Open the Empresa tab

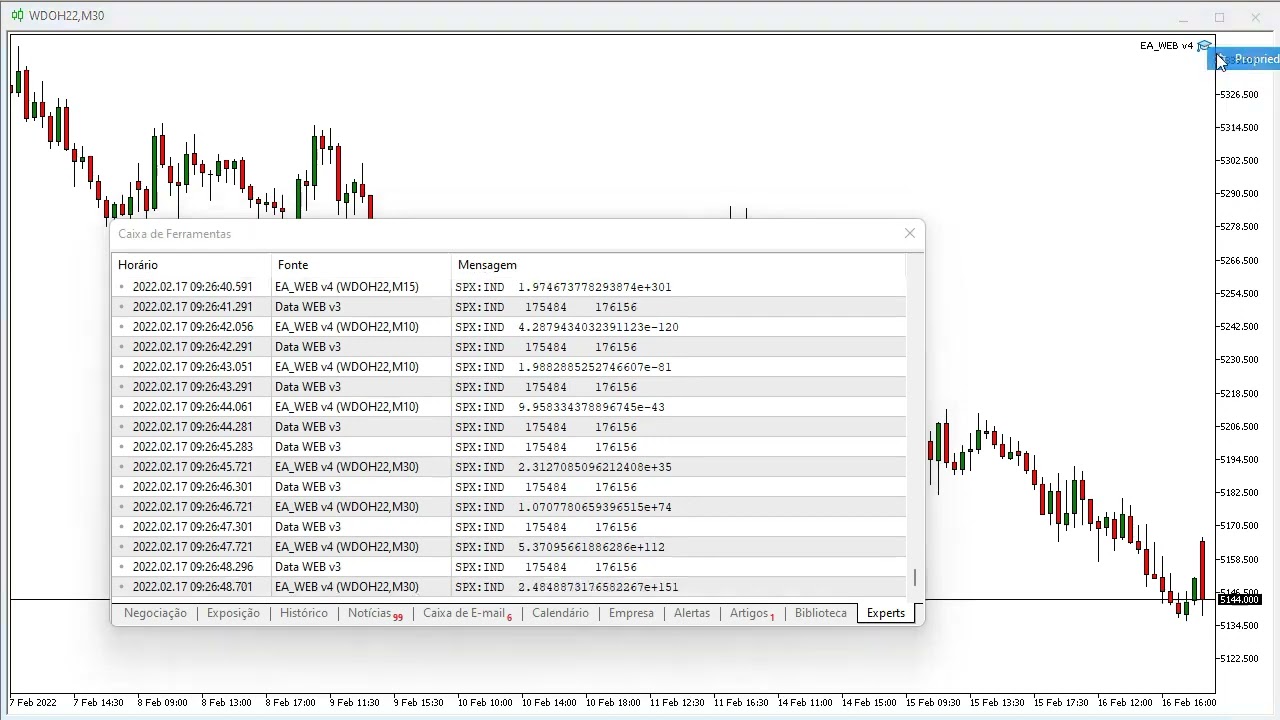631,613
